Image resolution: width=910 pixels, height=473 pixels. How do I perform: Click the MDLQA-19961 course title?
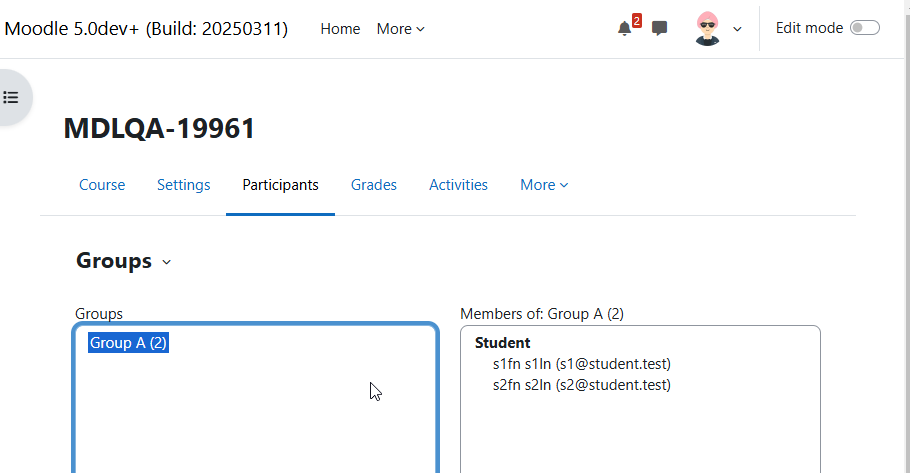159,128
